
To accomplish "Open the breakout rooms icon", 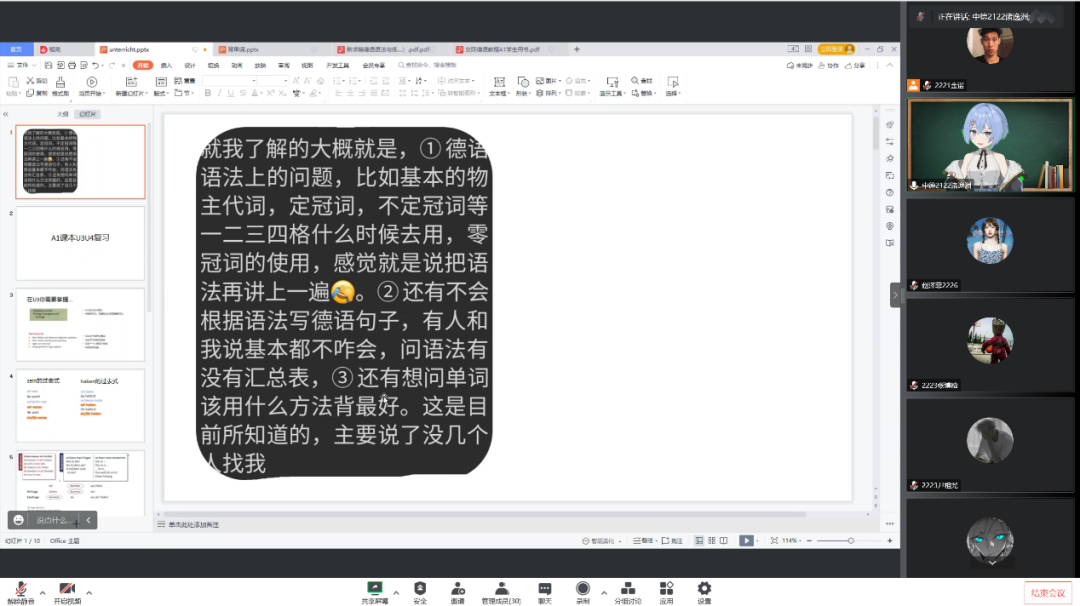I will coord(628,588).
